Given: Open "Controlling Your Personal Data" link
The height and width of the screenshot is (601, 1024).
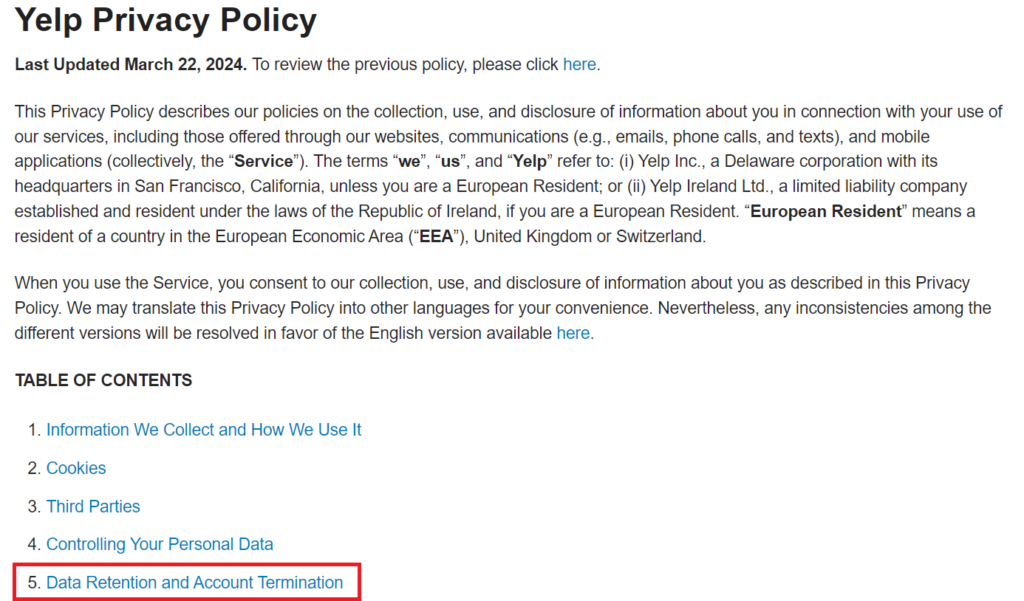Looking at the screenshot, I should click(x=160, y=544).
